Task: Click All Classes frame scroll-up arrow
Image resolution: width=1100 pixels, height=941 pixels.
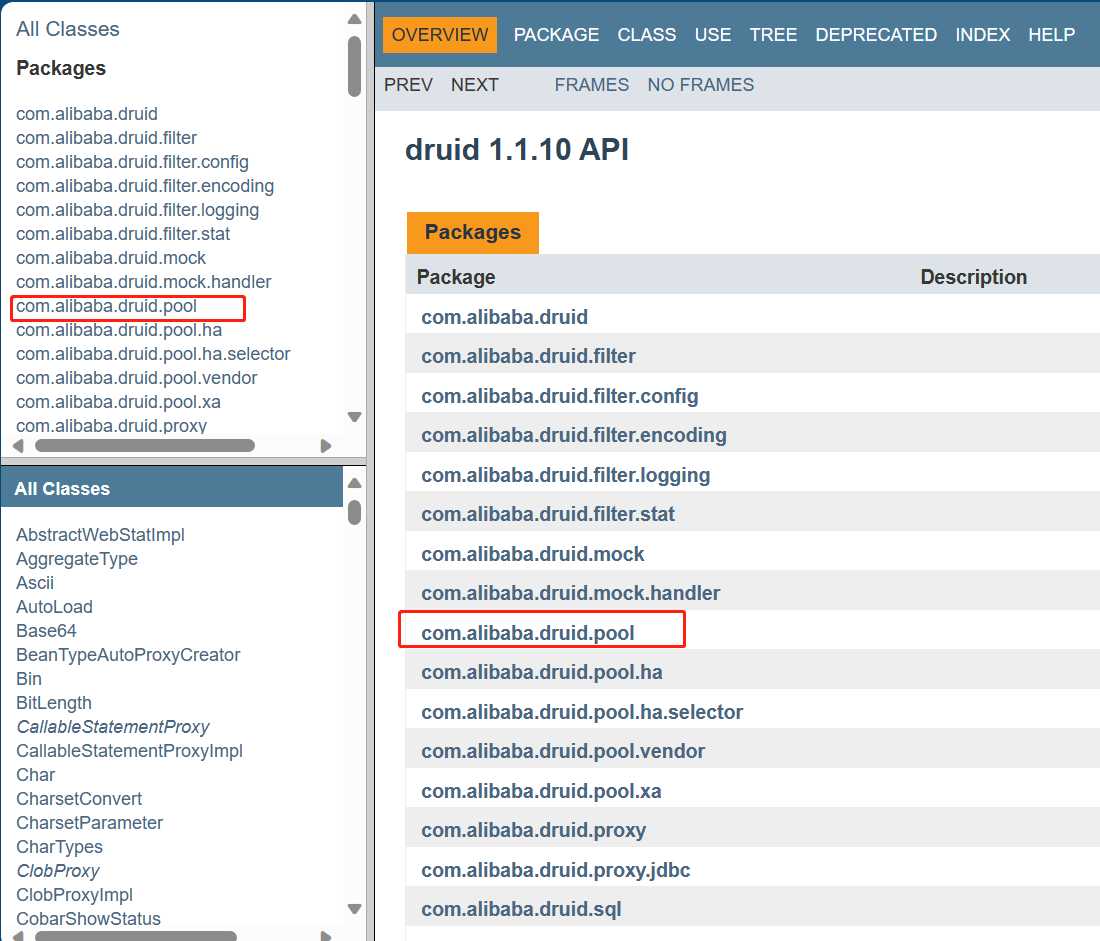Action: (354, 483)
